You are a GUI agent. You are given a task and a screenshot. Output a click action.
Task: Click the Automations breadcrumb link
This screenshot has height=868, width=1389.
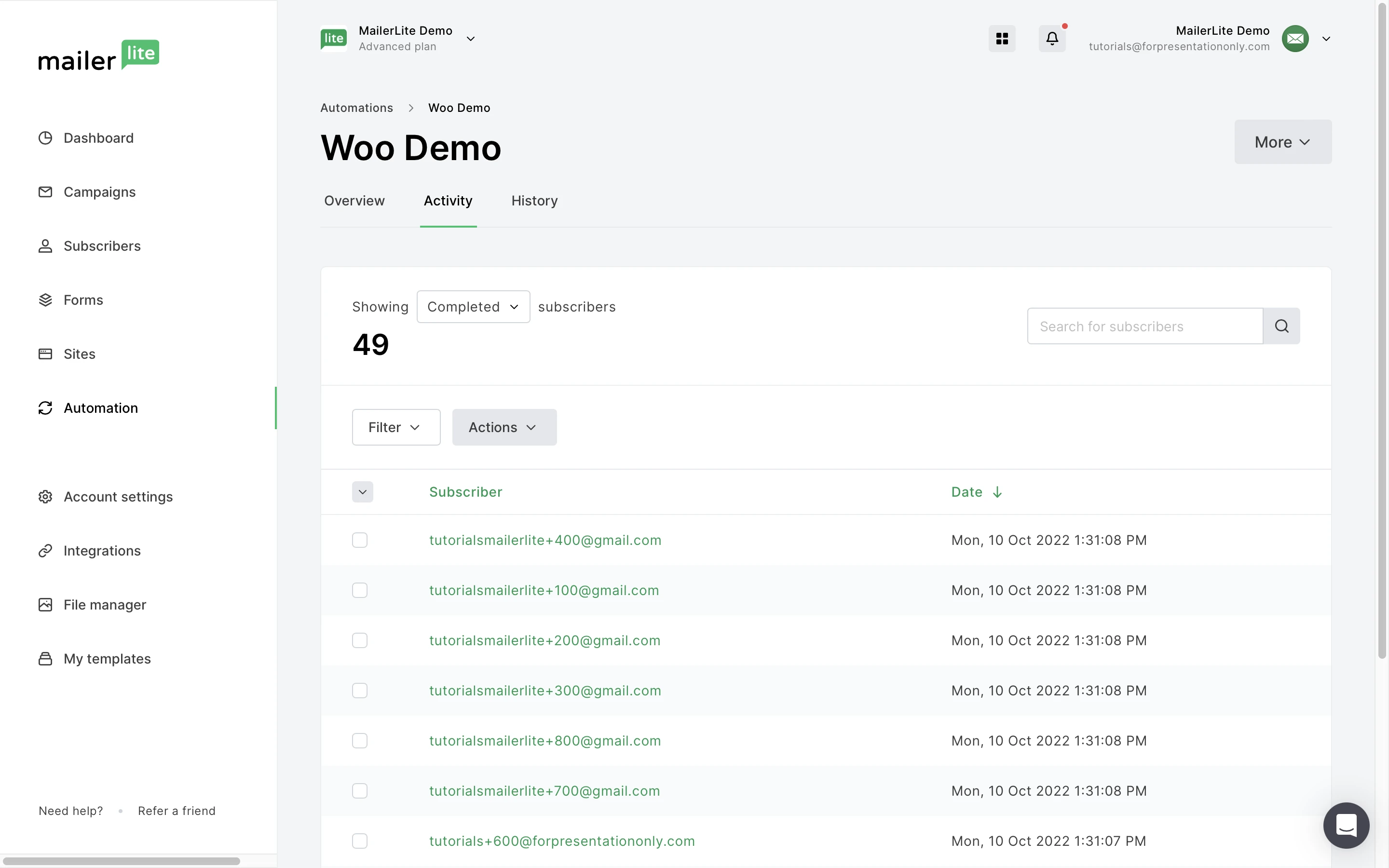(x=356, y=108)
